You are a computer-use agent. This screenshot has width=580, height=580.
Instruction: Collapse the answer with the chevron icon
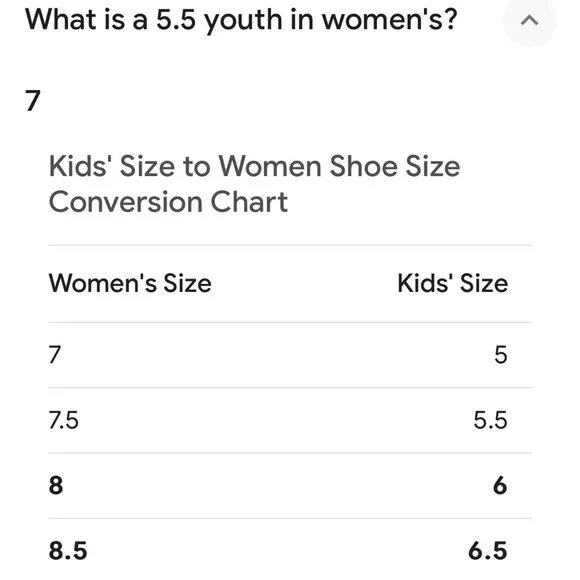(529, 20)
